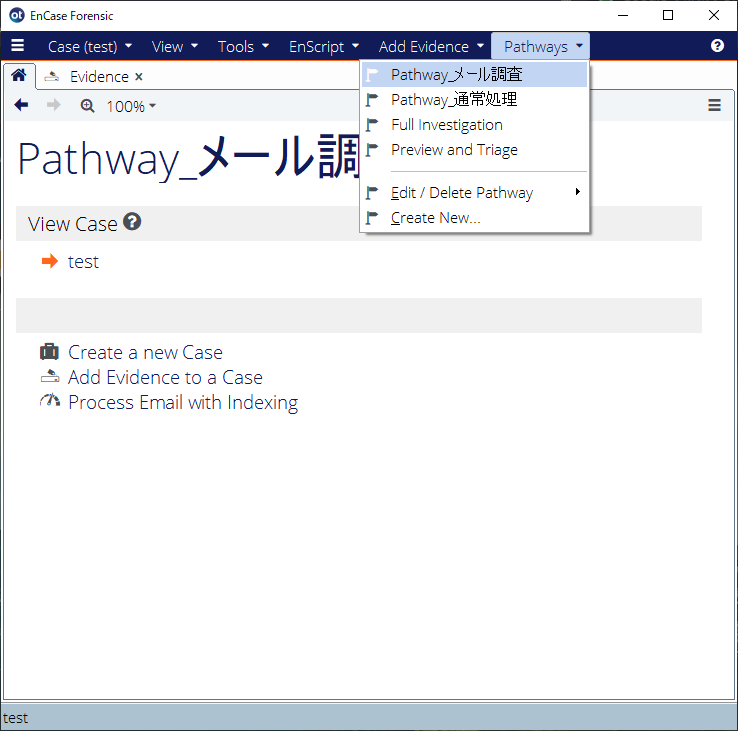Click the submenu arrow of Edit / Delete Pathway

[578, 192]
